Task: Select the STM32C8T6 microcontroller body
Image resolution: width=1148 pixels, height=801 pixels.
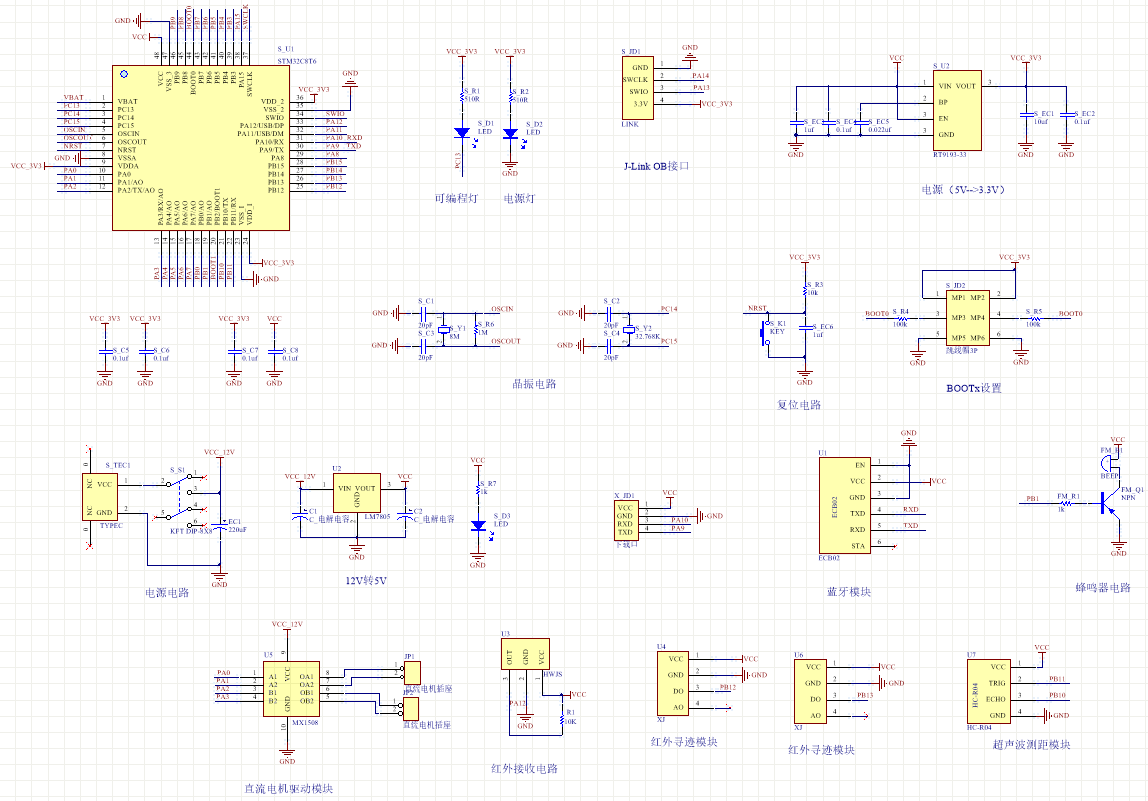Action: [201, 148]
